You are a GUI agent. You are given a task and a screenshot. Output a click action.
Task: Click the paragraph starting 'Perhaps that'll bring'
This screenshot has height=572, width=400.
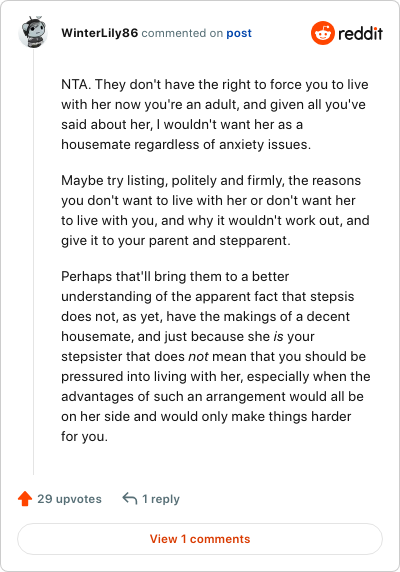tap(215, 356)
